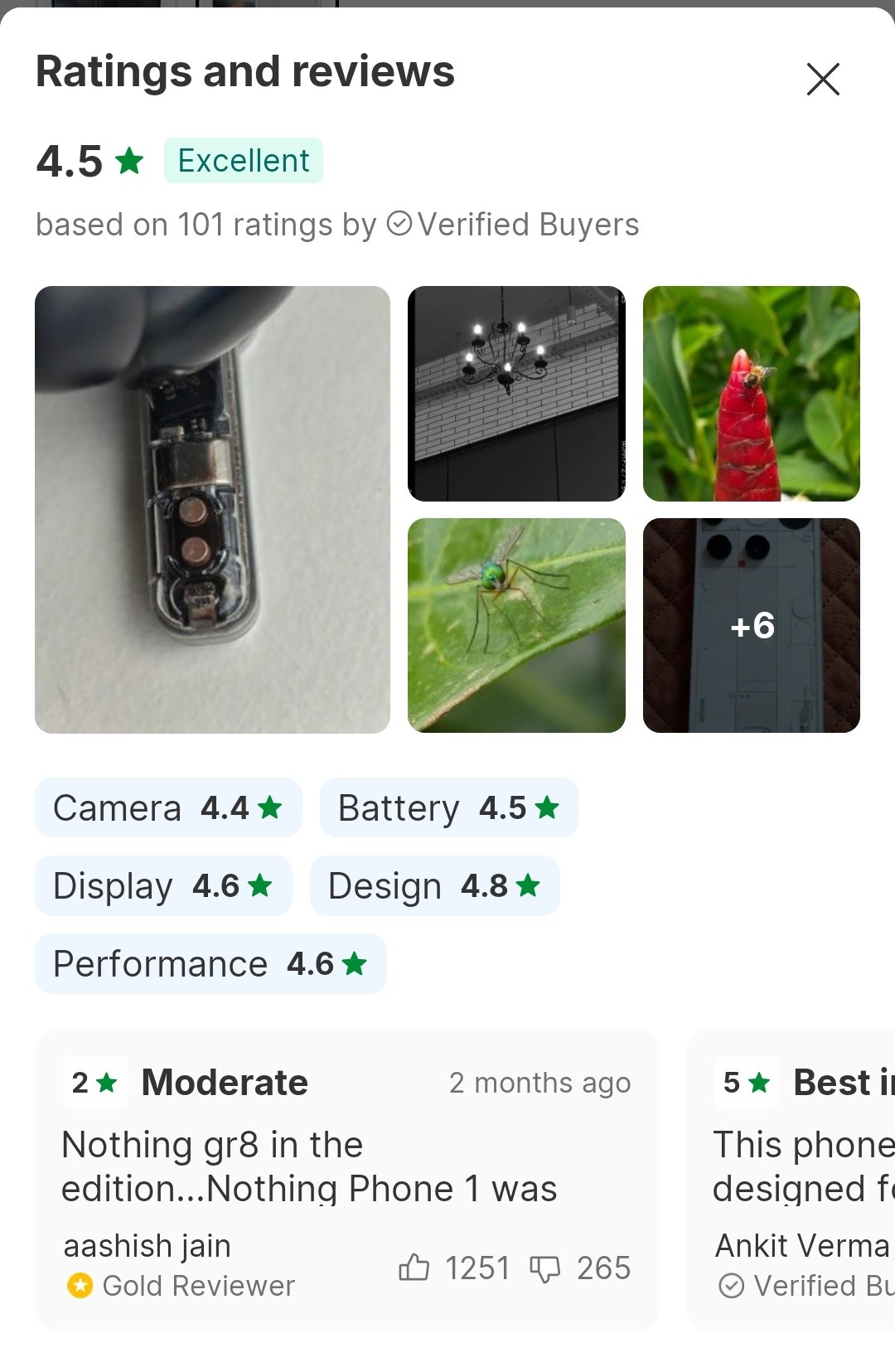Select the Design 4.8 rating chip

(x=434, y=885)
